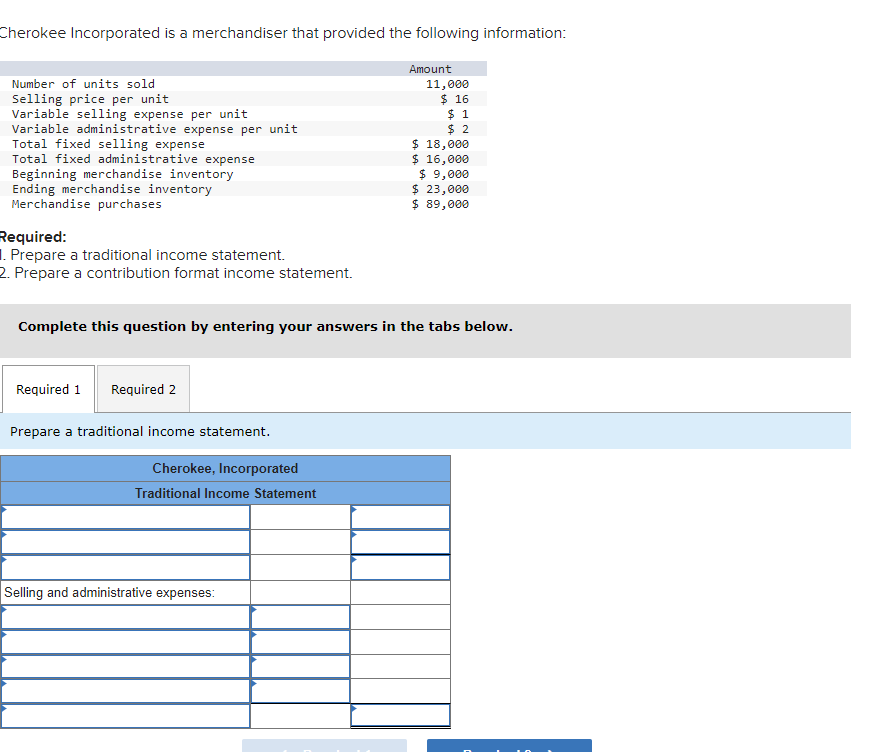This screenshot has height=752, width=895.
Task: Click 'Variable administrative expense per unit' text
Action: [155, 129]
